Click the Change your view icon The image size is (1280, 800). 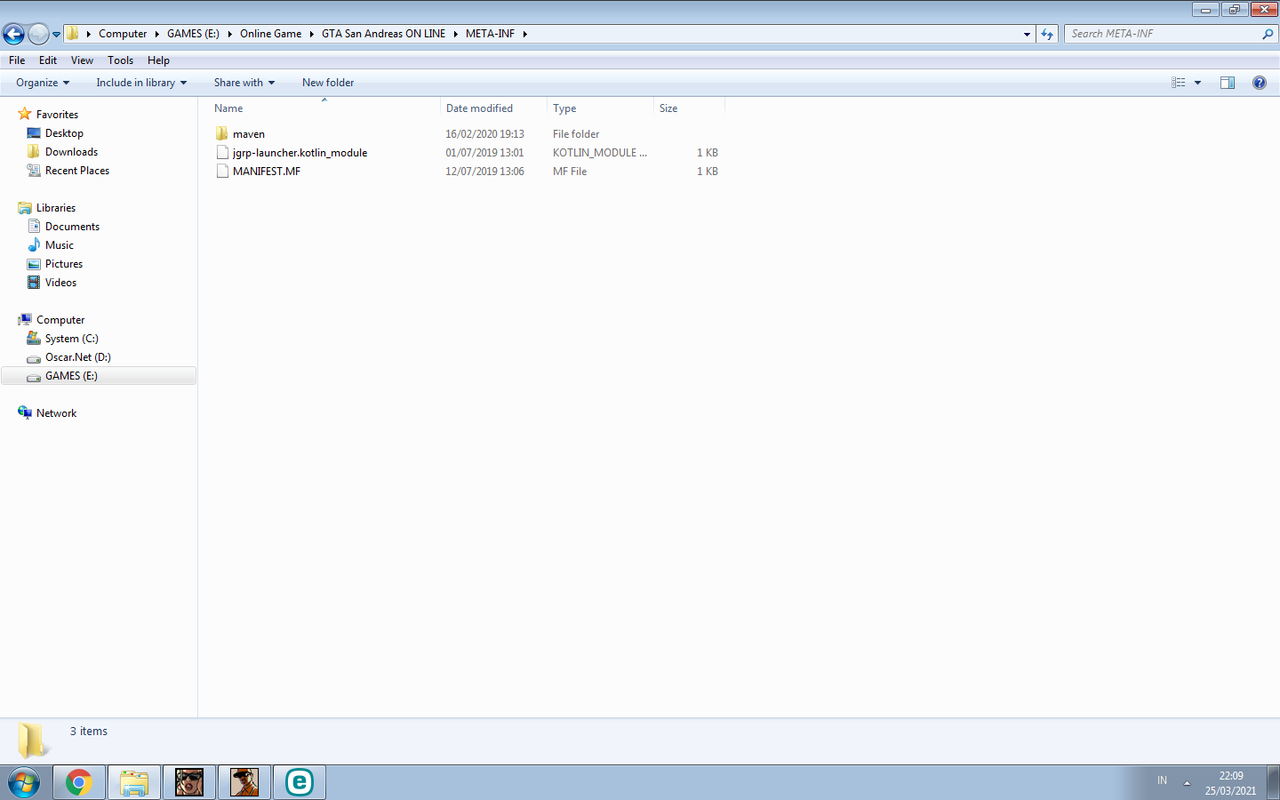tap(1178, 83)
